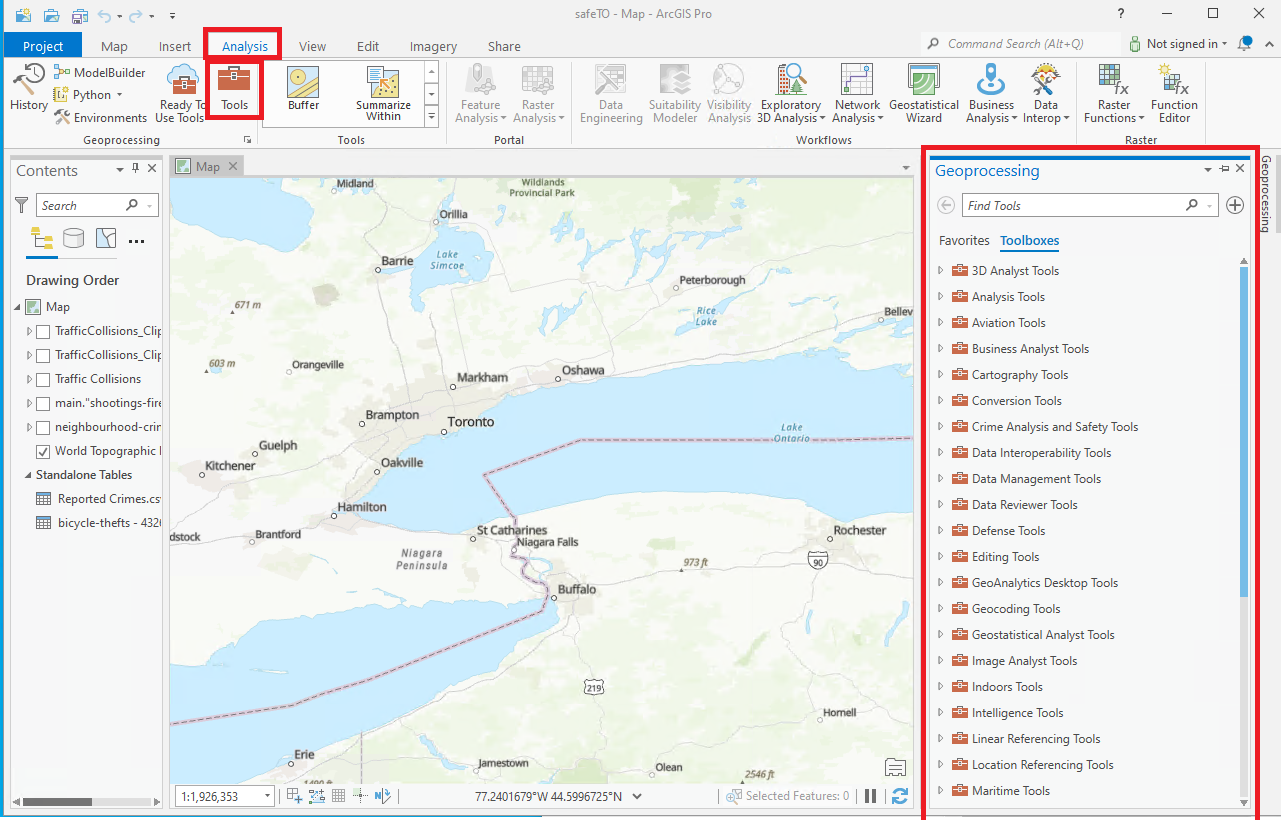Click the Contents filter funnel icon

22,205
